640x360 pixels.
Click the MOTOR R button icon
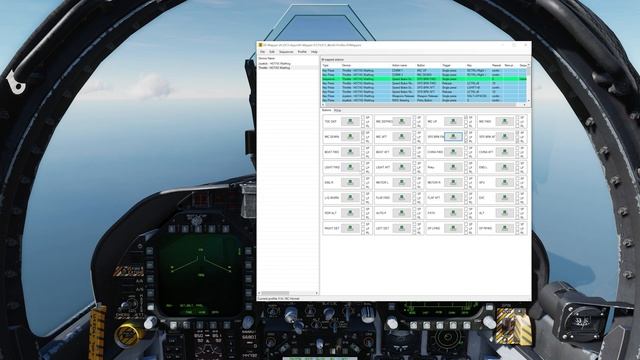tap(453, 182)
